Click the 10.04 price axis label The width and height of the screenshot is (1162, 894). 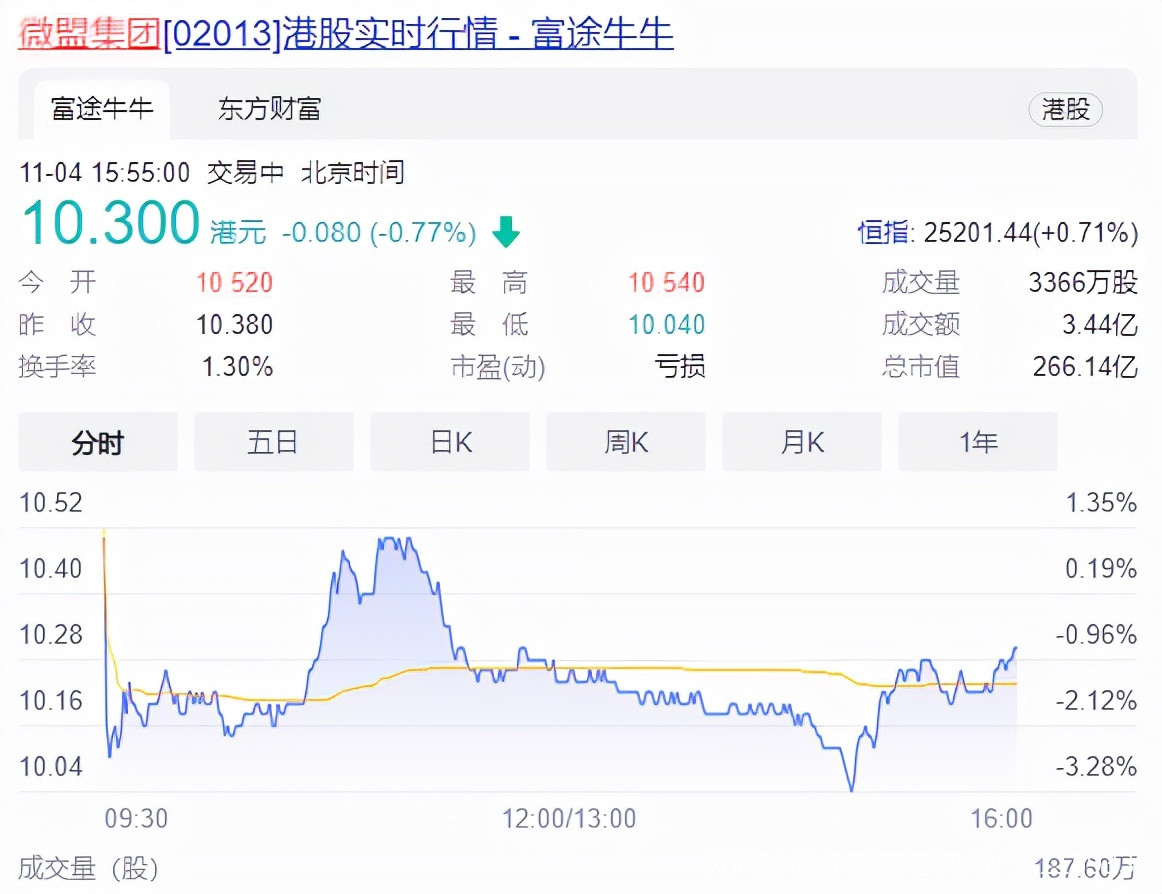[50, 766]
